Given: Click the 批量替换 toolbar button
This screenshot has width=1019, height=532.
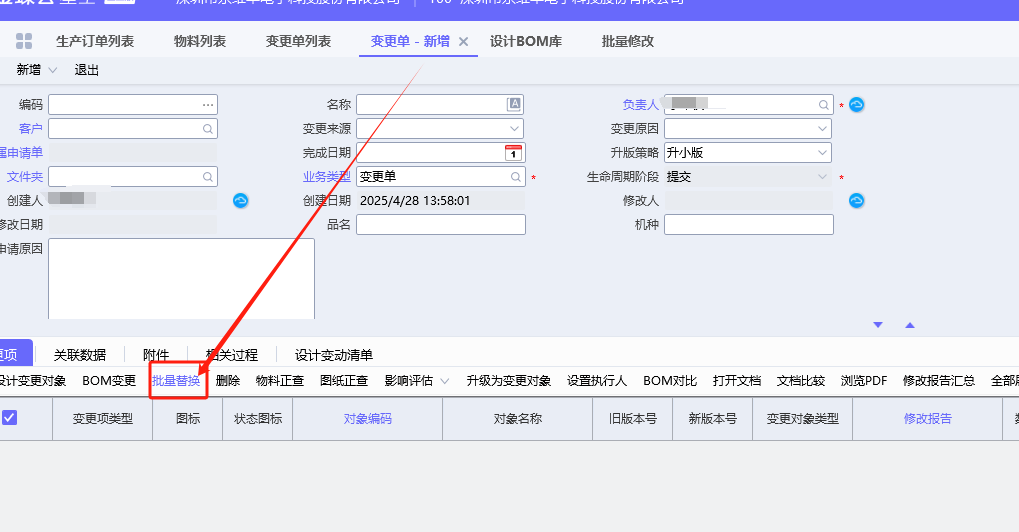Looking at the screenshot, I should pos(176,381).
